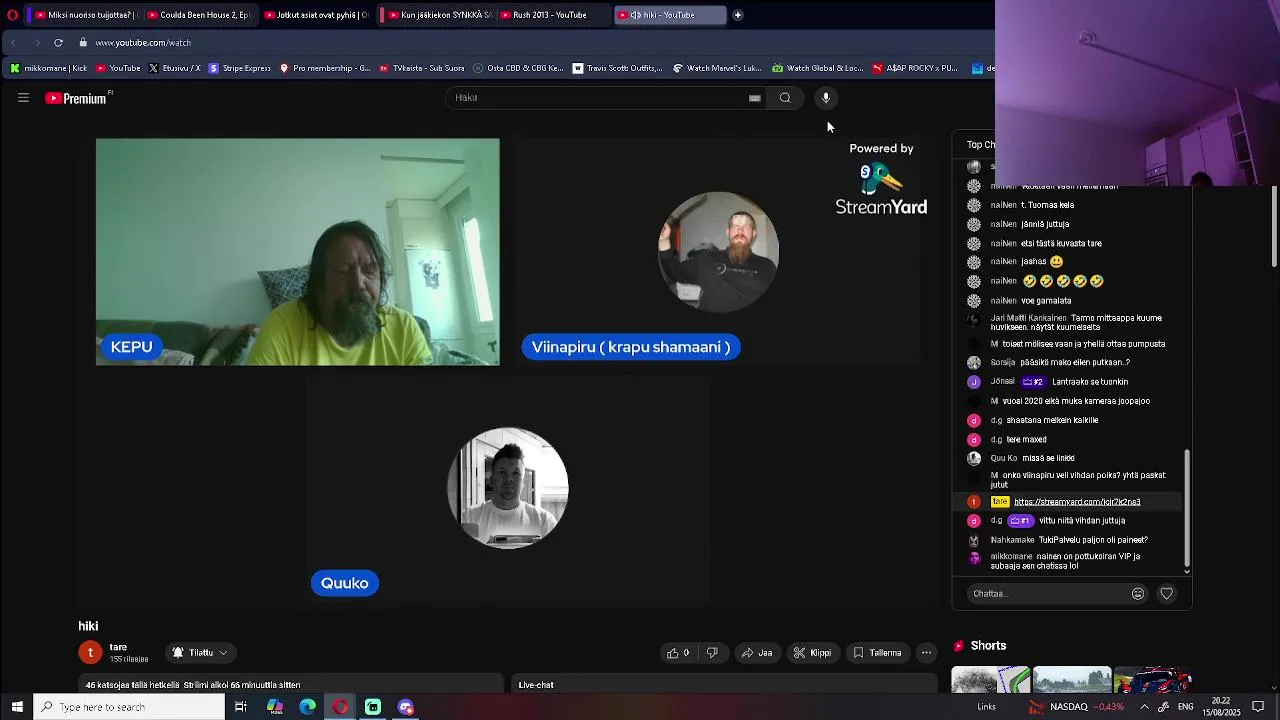The height and width of the screenshot is (720, 1280).
Task: Open the notification center icon
Action: tap(1258, 707)
